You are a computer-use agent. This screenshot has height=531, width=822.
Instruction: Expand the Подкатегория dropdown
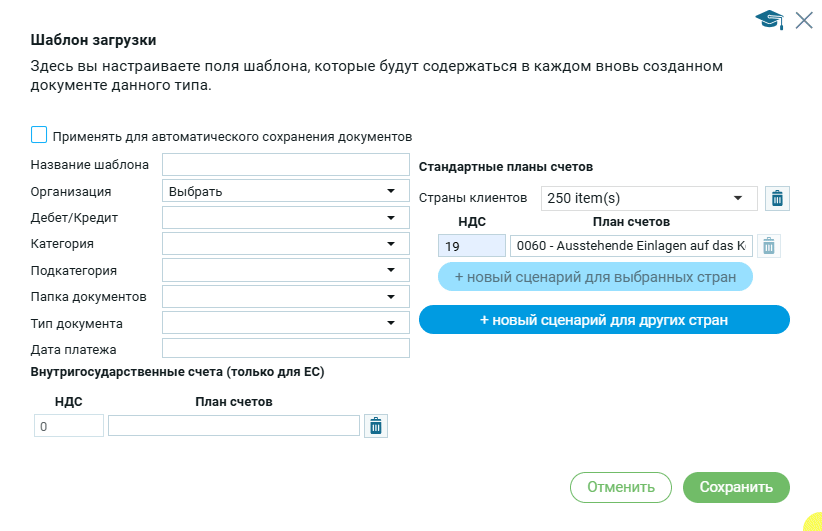[285, 270]
